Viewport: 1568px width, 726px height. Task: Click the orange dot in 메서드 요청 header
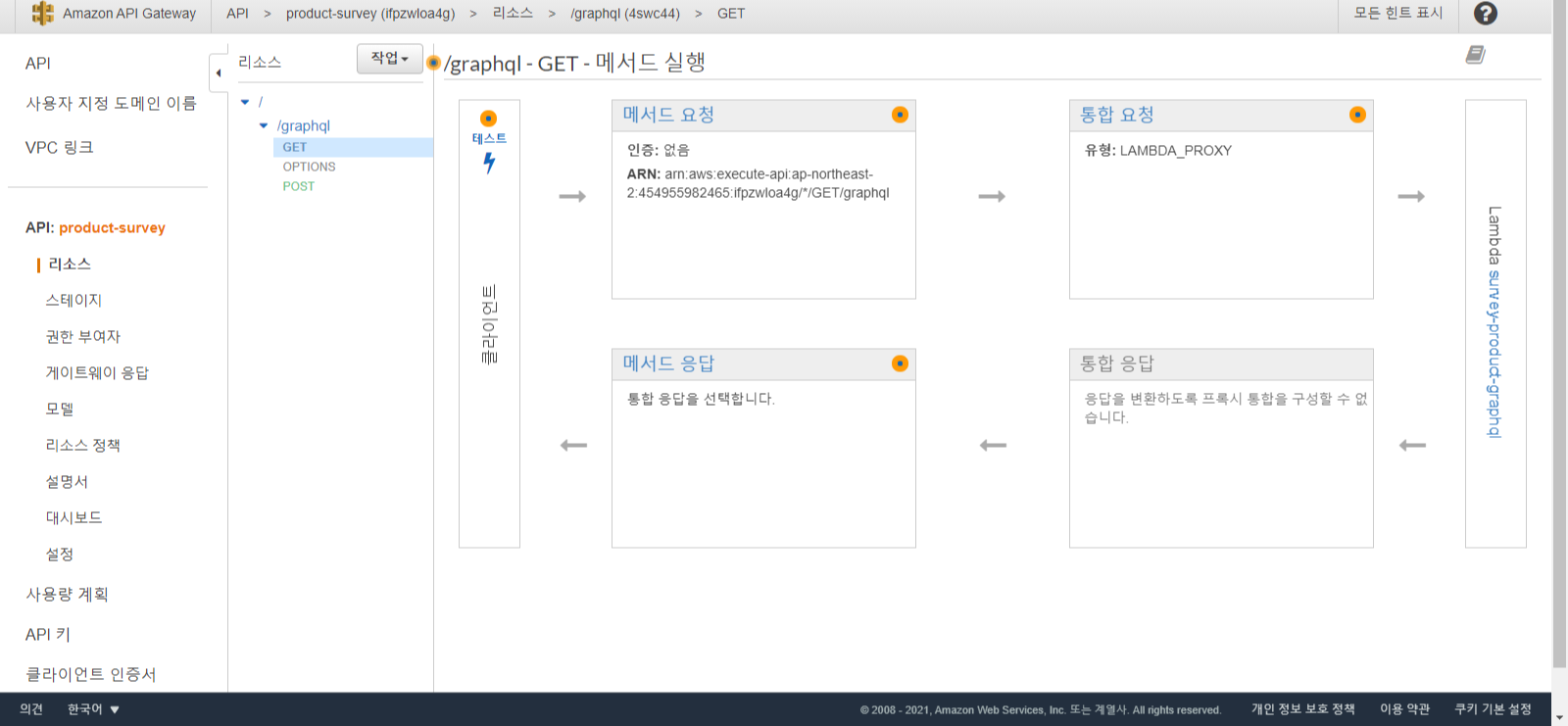click(x=900, y=115)
